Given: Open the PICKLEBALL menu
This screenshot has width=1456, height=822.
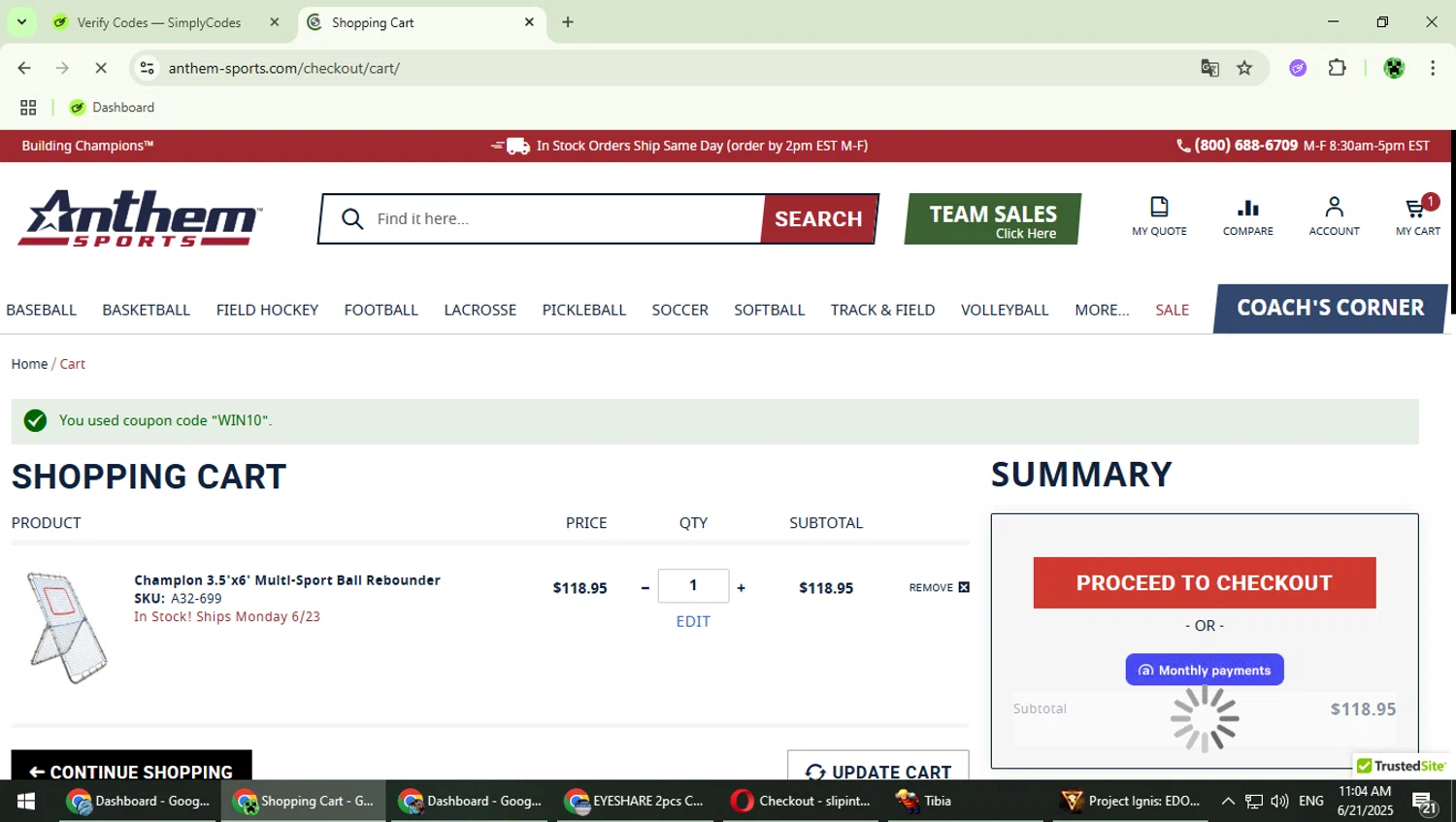Looking at the screenshot, I should 583,310.
